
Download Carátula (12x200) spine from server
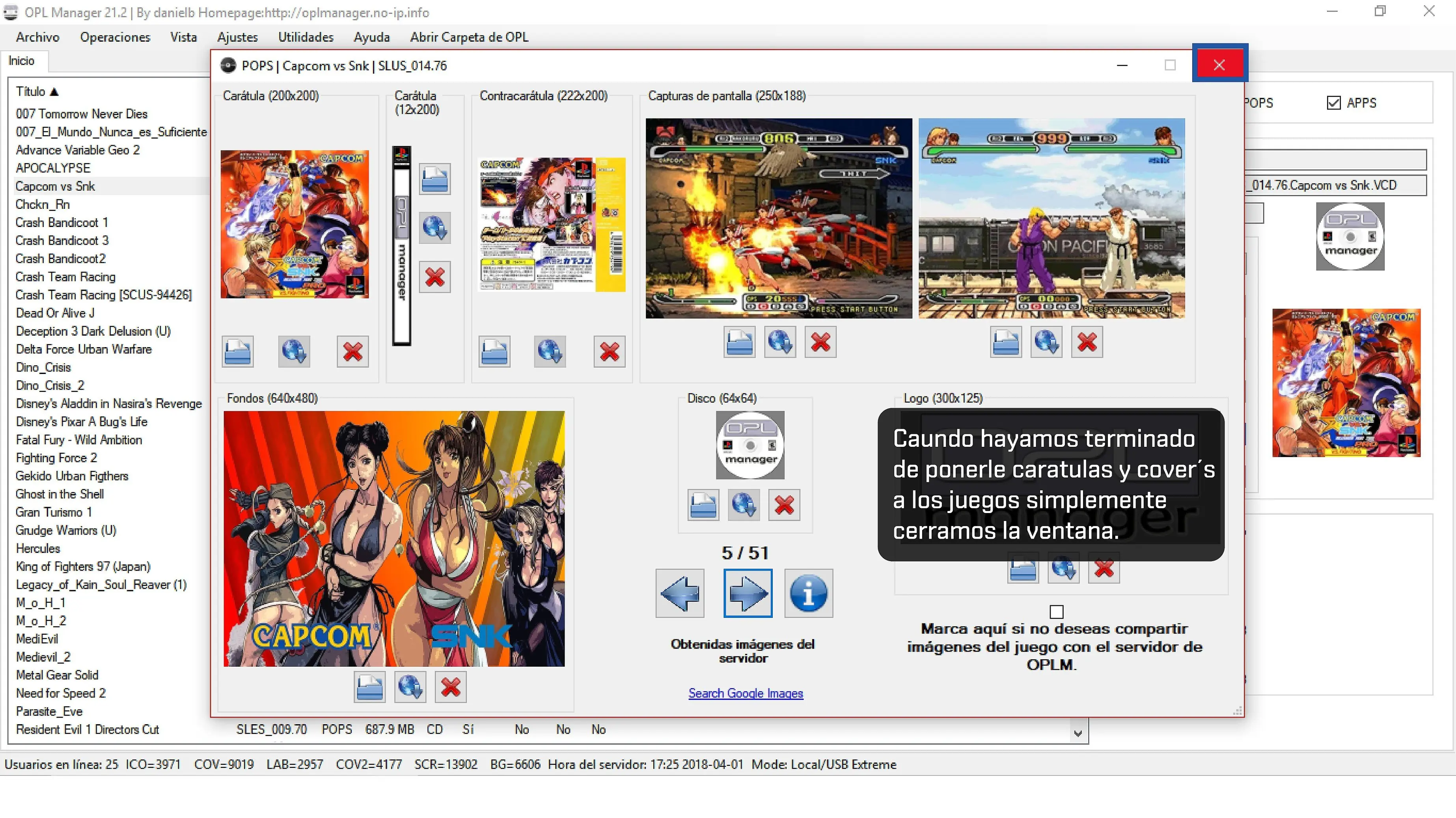click(434, 228)
